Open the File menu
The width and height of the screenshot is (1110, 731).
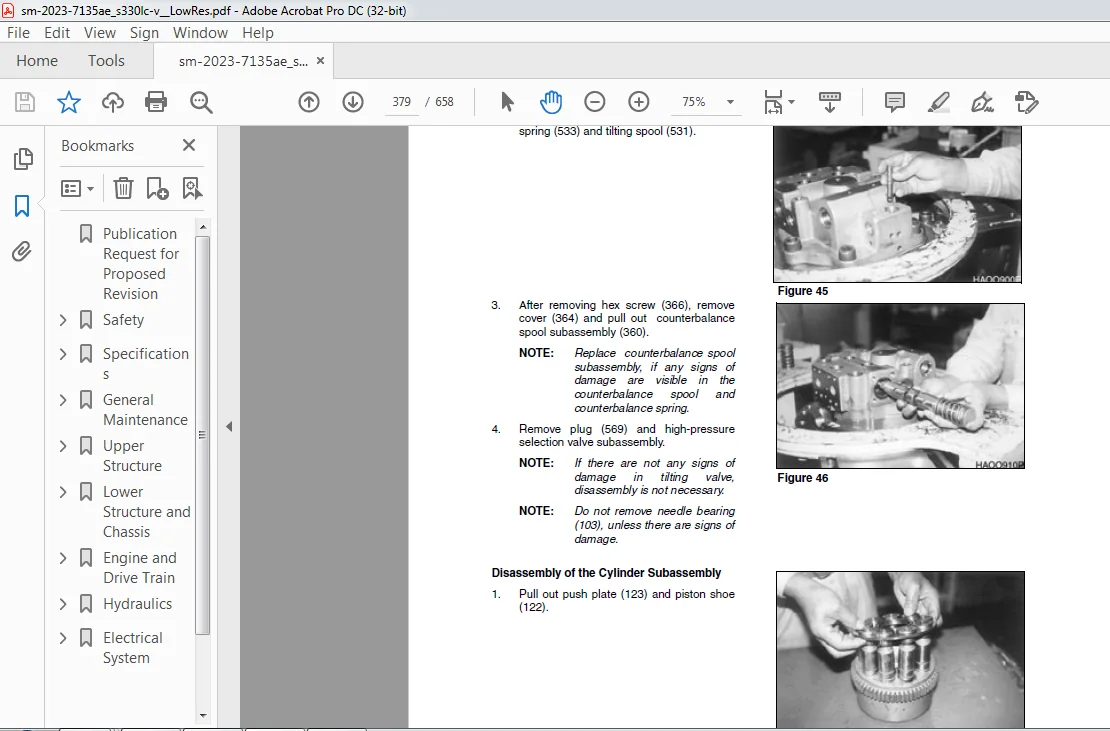18,33
